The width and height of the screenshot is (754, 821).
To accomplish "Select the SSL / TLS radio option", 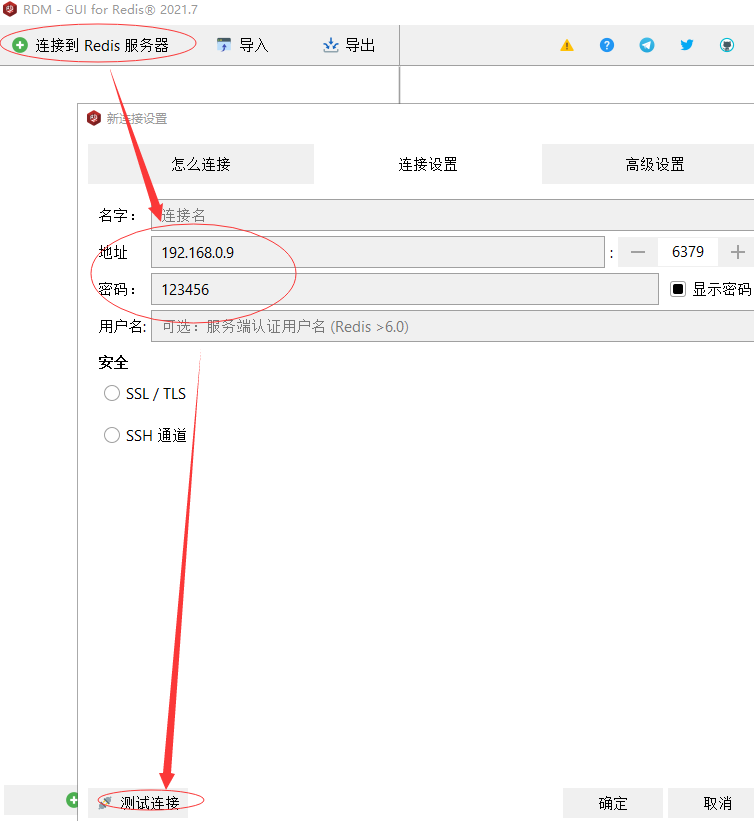I will point(112,393).
